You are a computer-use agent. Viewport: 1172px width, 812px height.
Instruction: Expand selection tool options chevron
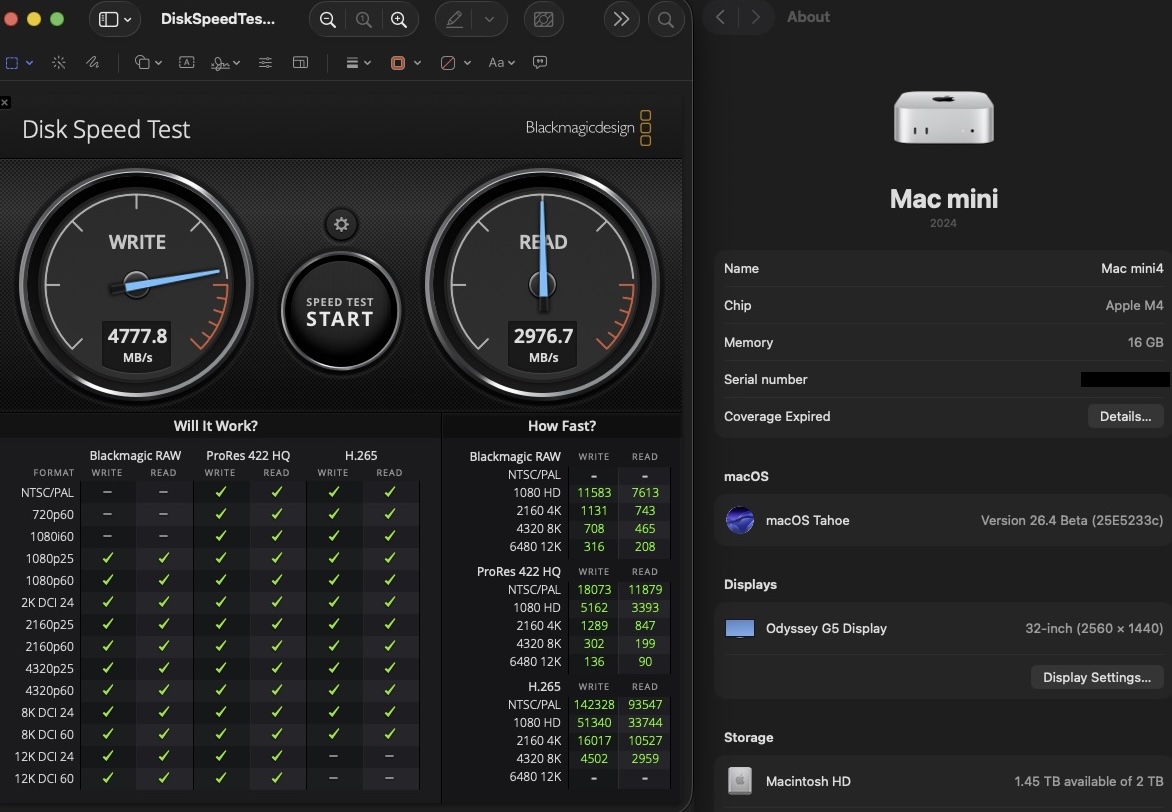click(x=29, y=63)
